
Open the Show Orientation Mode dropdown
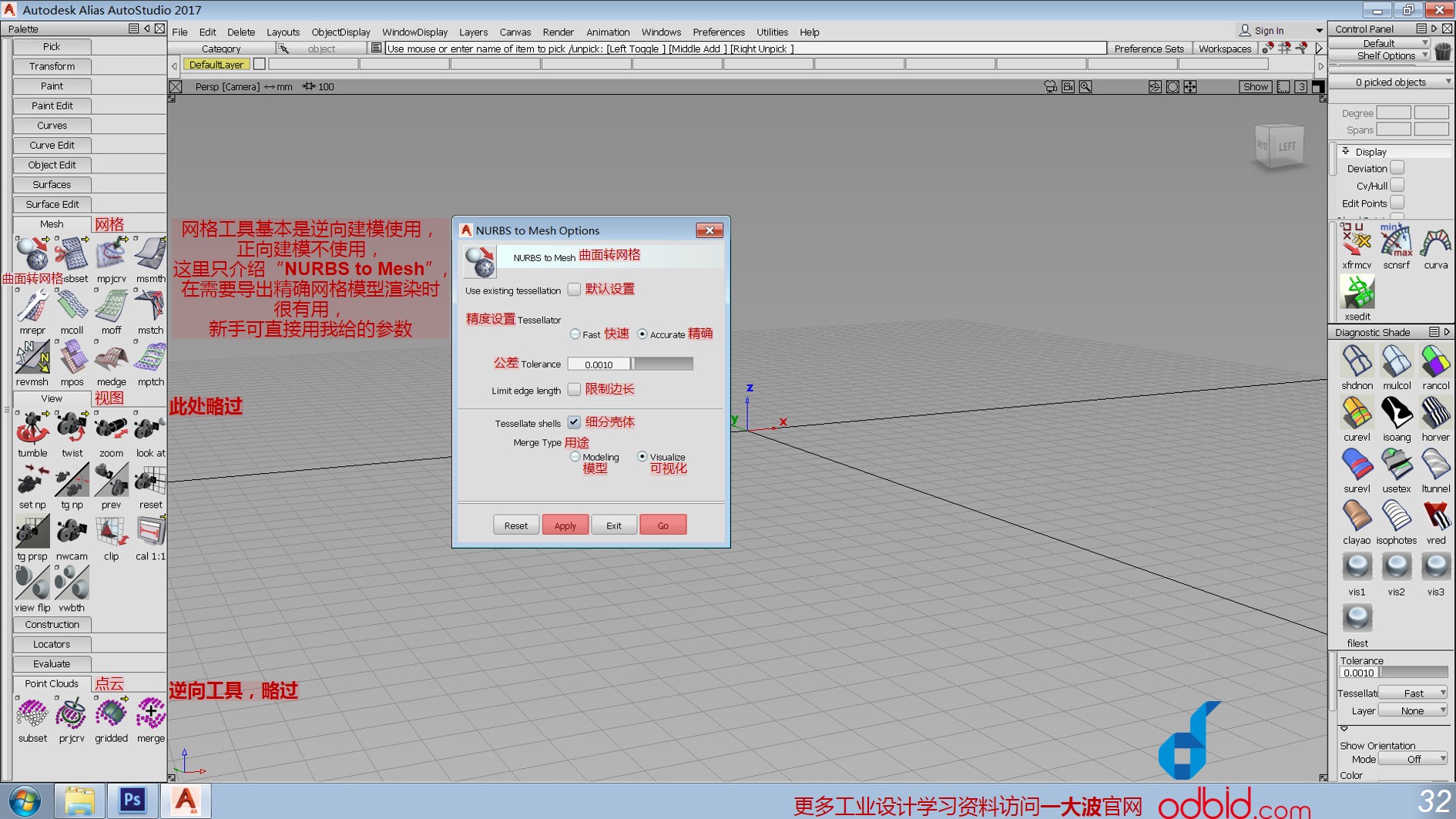(x=1413, y=759)
